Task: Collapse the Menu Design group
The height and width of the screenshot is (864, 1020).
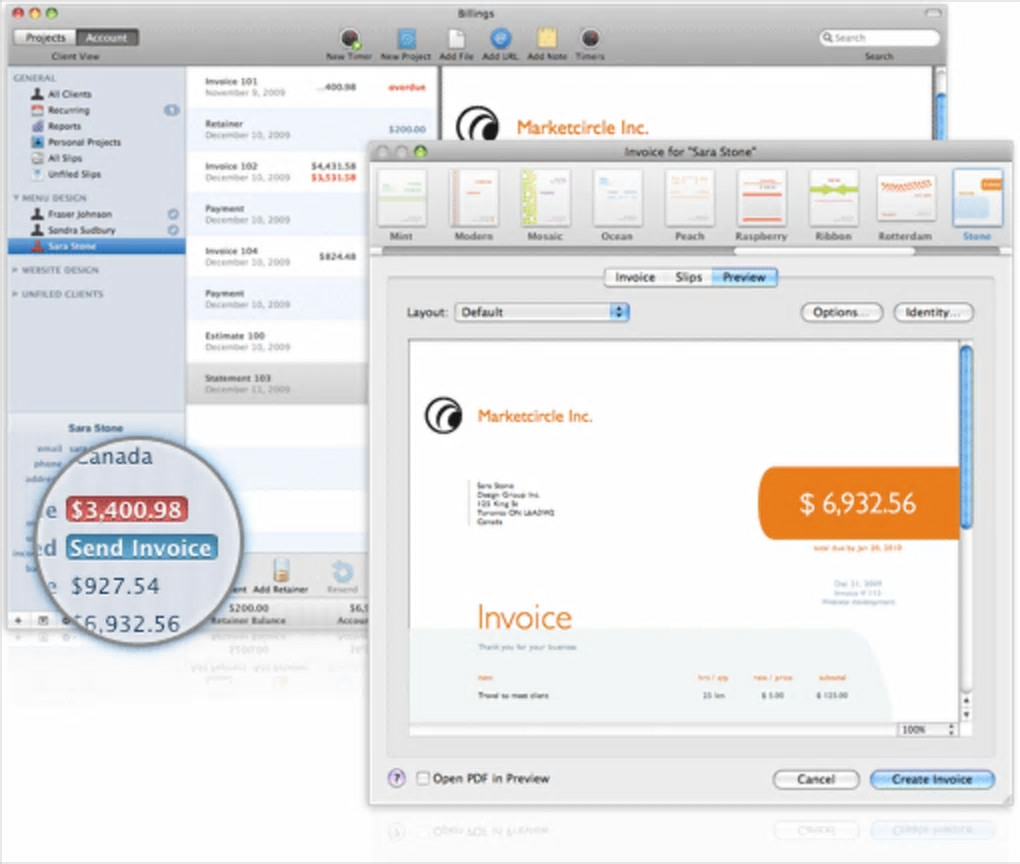Action: pyautogui.click(x=16, y=198)
